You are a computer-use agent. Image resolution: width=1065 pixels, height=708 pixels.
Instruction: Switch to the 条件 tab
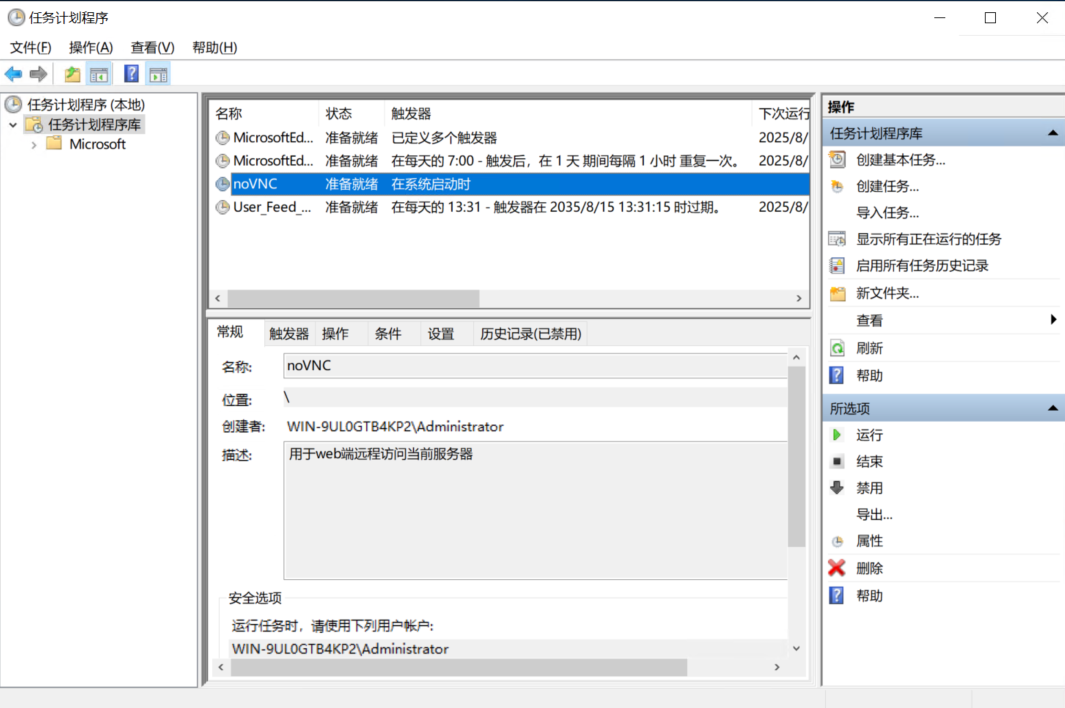pyautogui.click(x=388, y=334)
